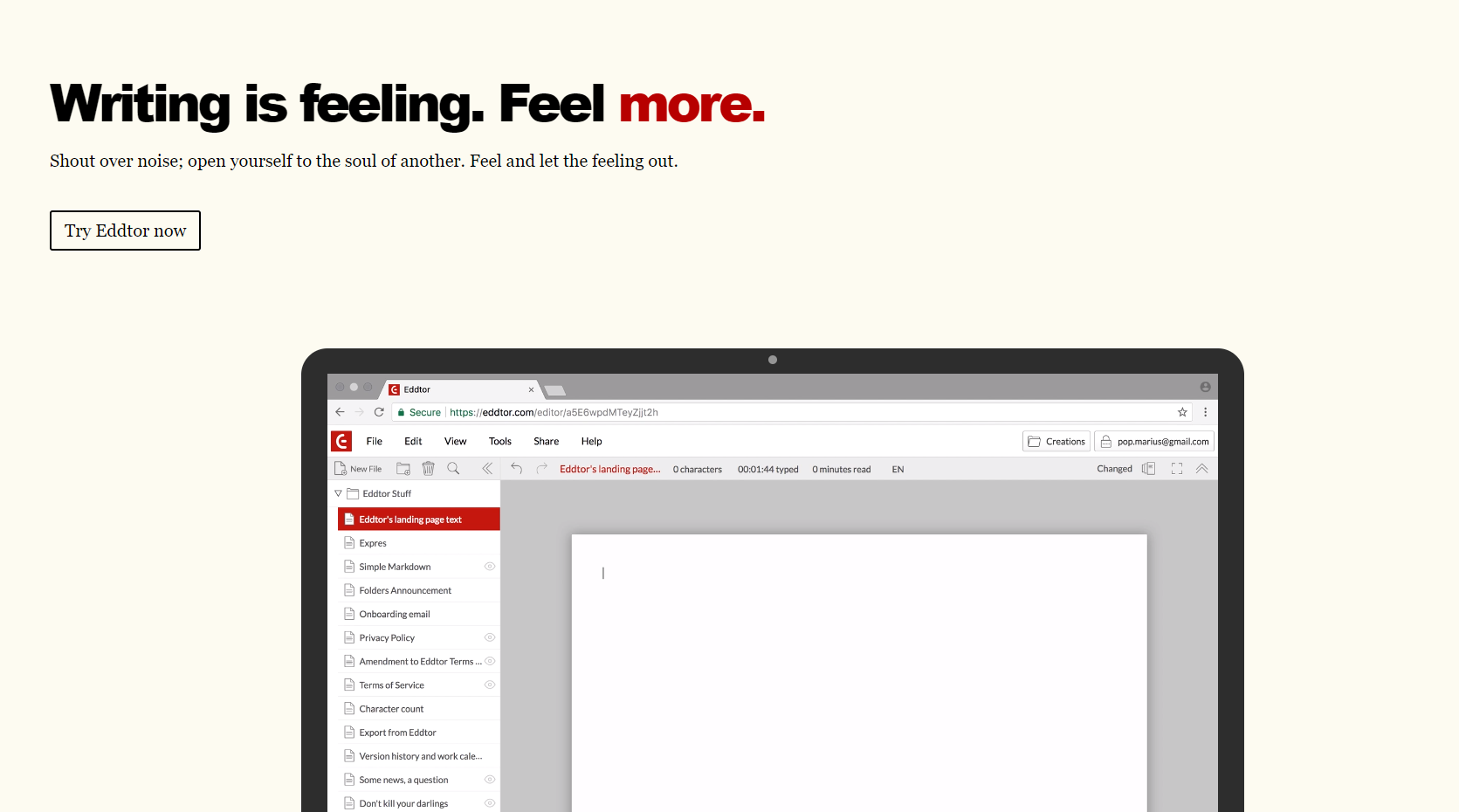Screen dimensions: 1459x812
Task: Open the Export from Eddtor file
Action: (x=419, y=732)
